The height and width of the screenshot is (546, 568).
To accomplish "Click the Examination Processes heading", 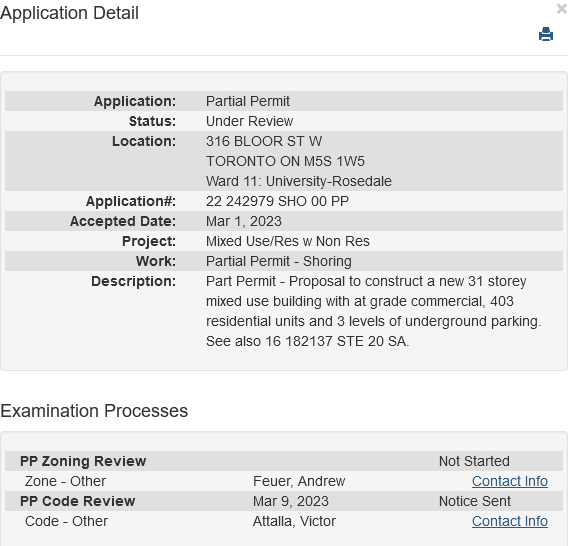I will [x=94, y=411].
